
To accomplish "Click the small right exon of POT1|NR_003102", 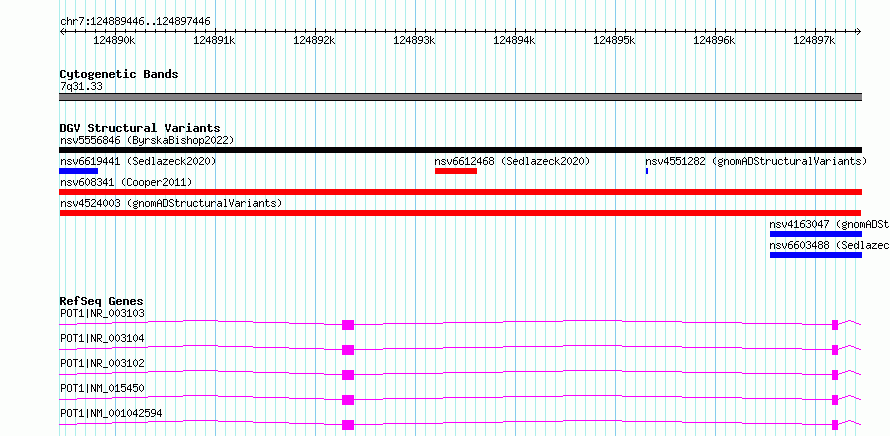I will [x=835, y=375].
